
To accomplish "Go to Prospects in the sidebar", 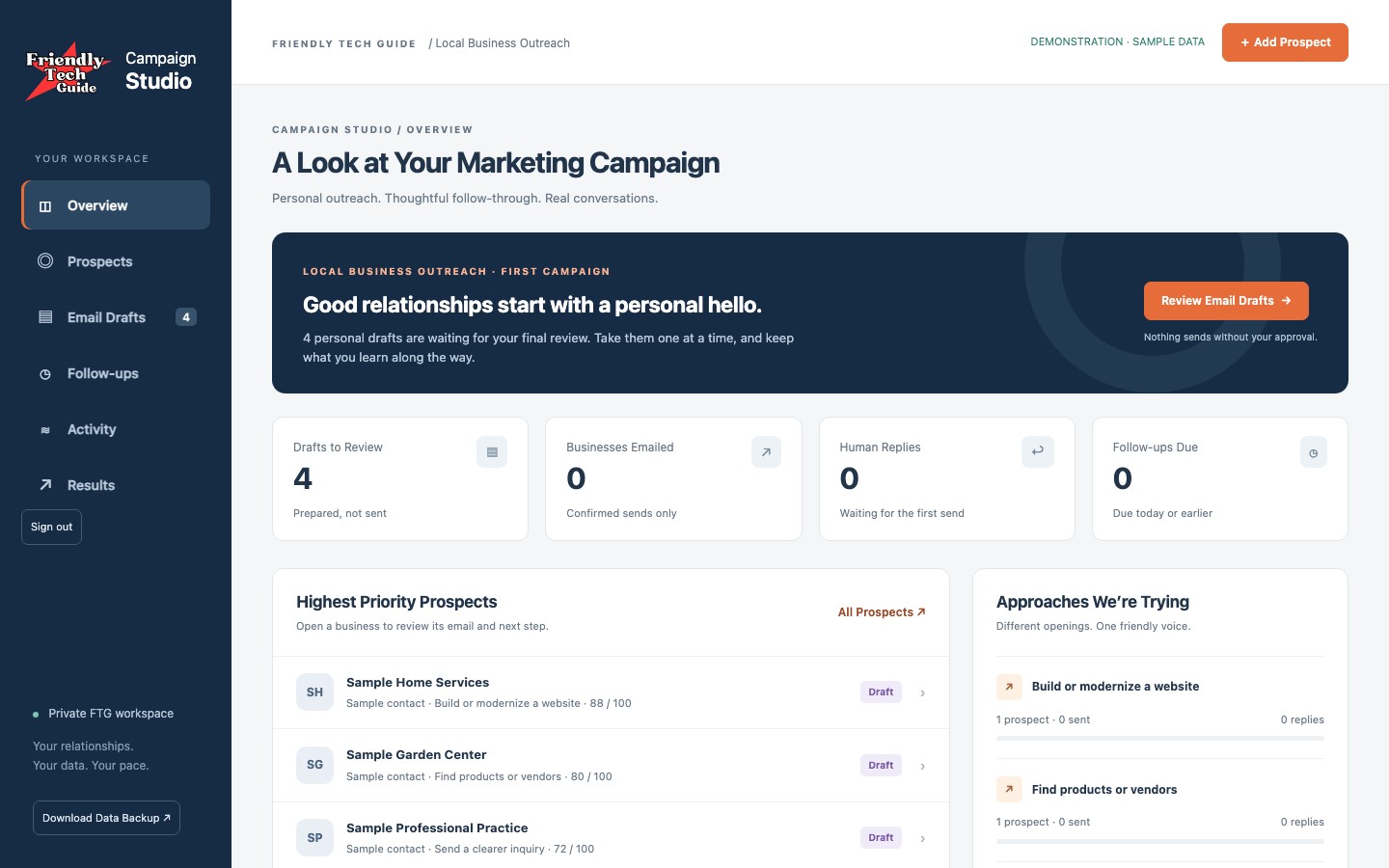I will click(116, 261).
